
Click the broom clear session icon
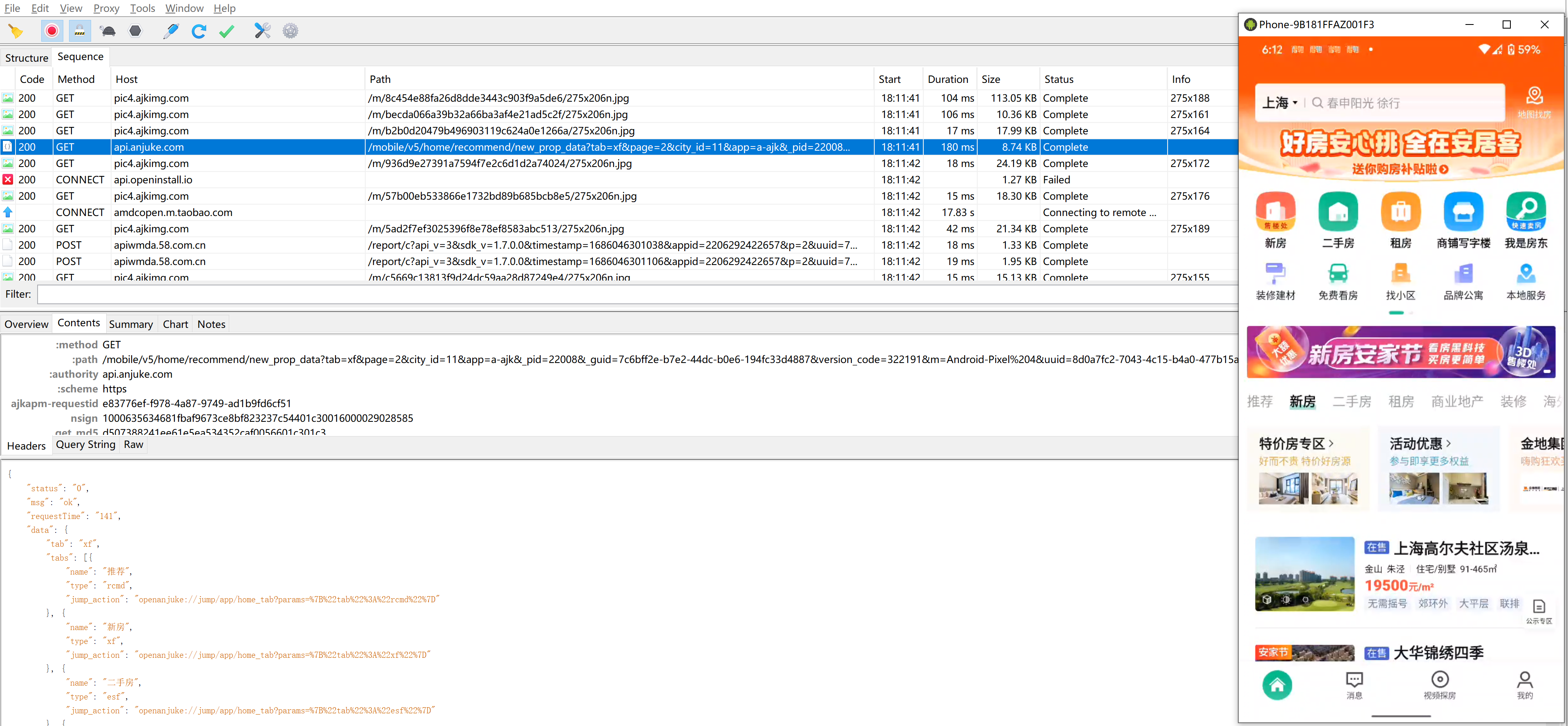tap(16, 31)
